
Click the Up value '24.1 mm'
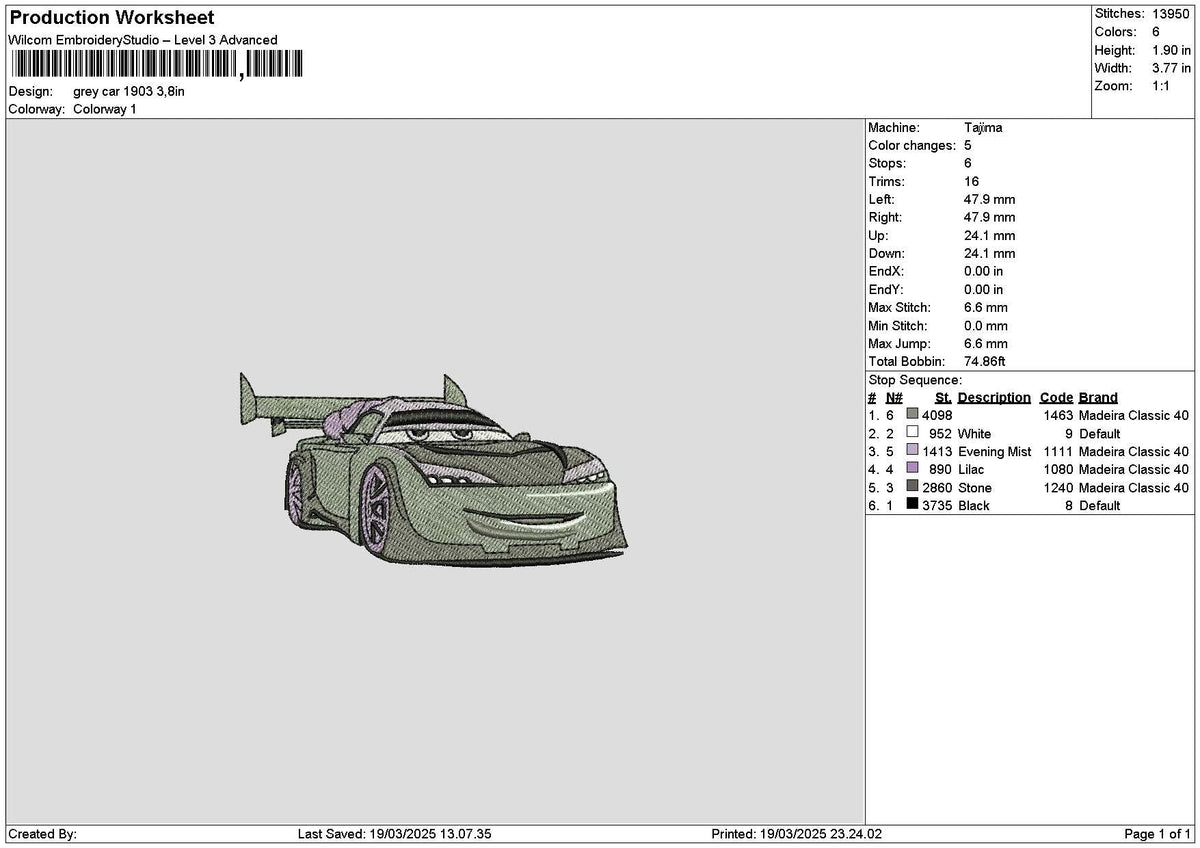click(x=989, y=236)
